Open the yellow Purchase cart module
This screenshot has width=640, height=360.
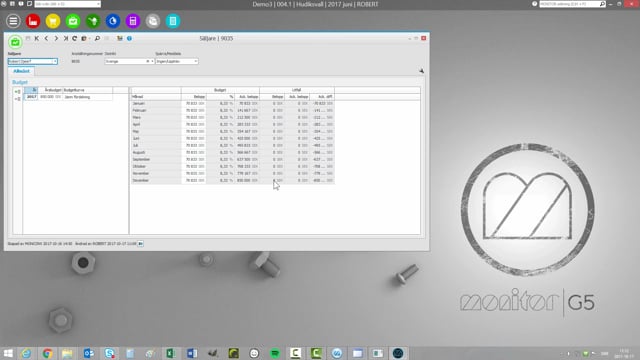(53, 21)
